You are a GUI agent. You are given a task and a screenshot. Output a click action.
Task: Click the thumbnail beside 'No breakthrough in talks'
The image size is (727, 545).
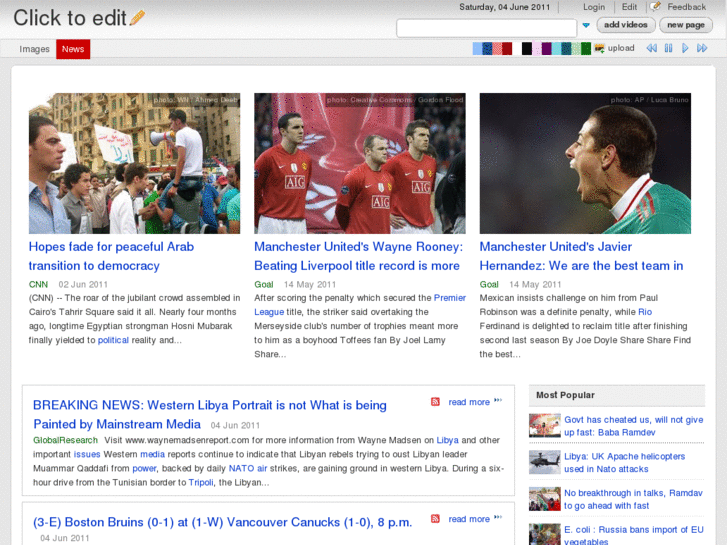pos(544,499)
